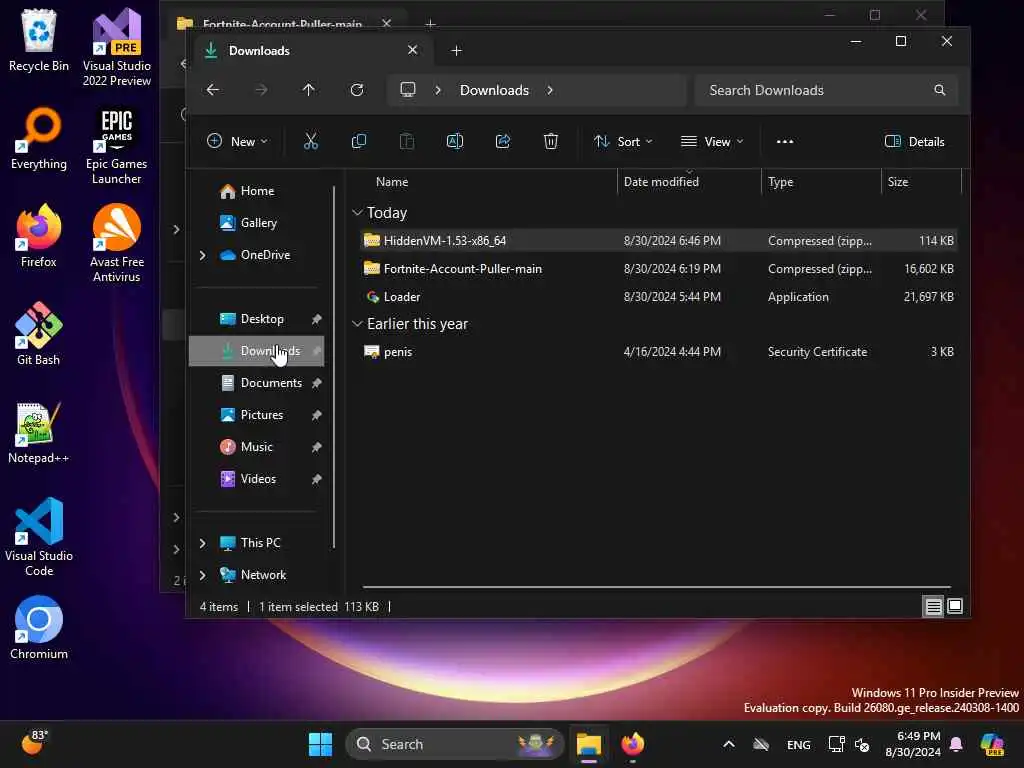The image size is (1024, 768).
Task: Open Notepad++ desktop shortcut
Action: coord(39,432)
